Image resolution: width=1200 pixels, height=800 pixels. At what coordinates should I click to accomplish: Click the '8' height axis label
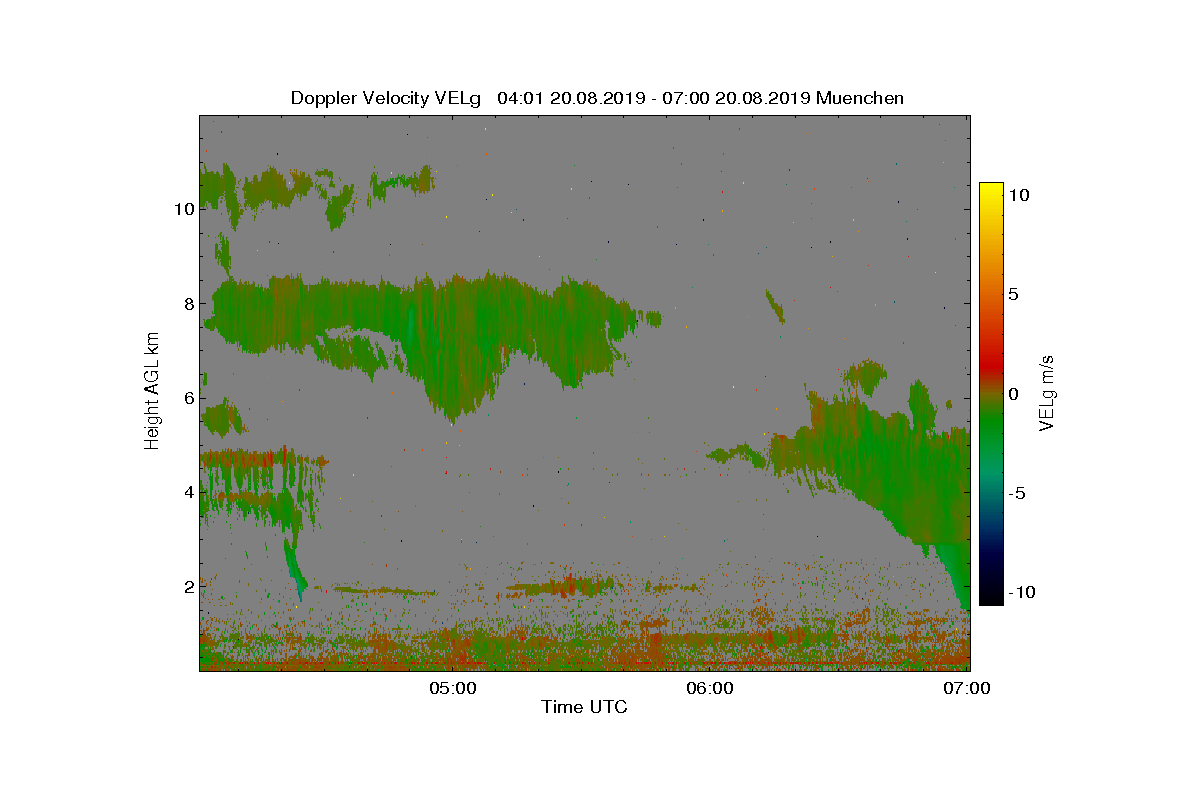187,303
